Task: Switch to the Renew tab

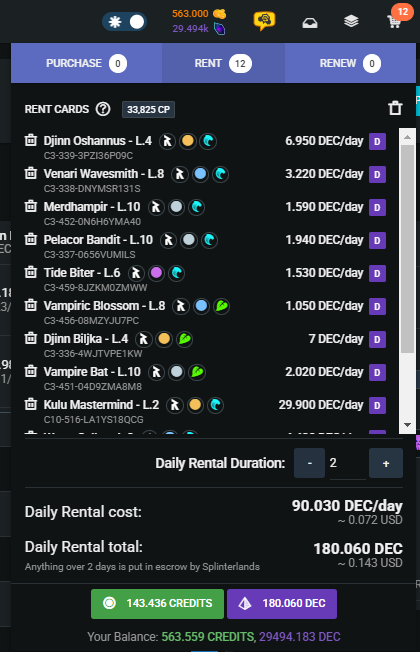Action: 350,63
